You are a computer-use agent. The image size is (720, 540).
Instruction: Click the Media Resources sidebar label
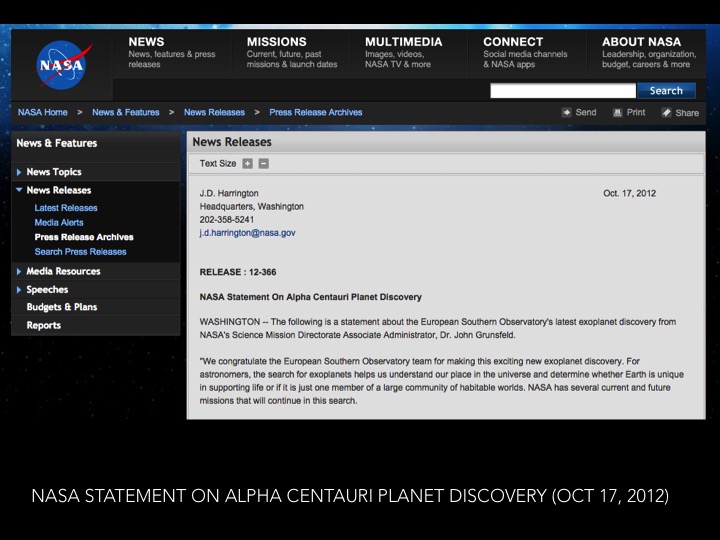pos(63,271)
